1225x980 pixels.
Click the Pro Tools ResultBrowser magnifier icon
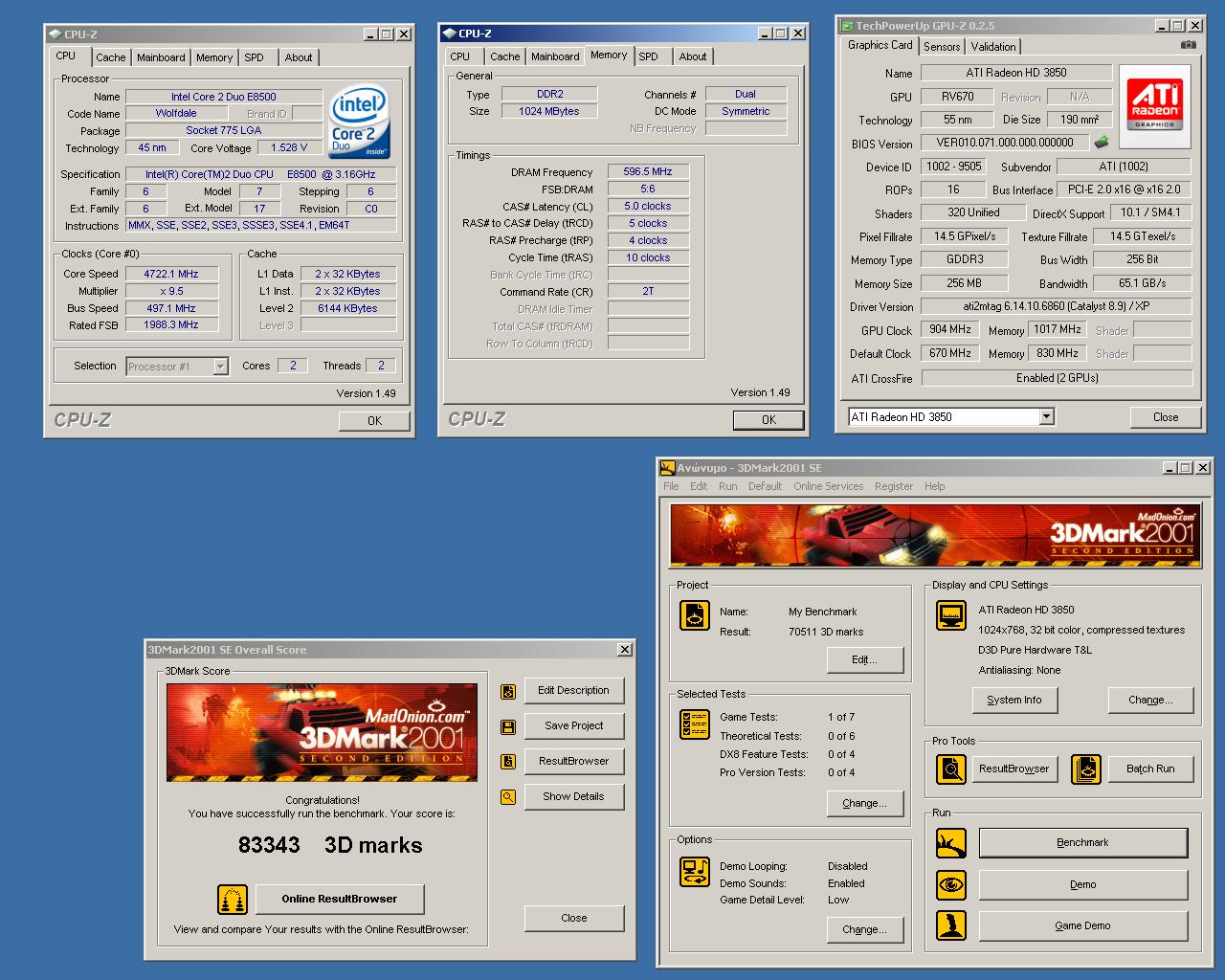click(x=951, y=768)
